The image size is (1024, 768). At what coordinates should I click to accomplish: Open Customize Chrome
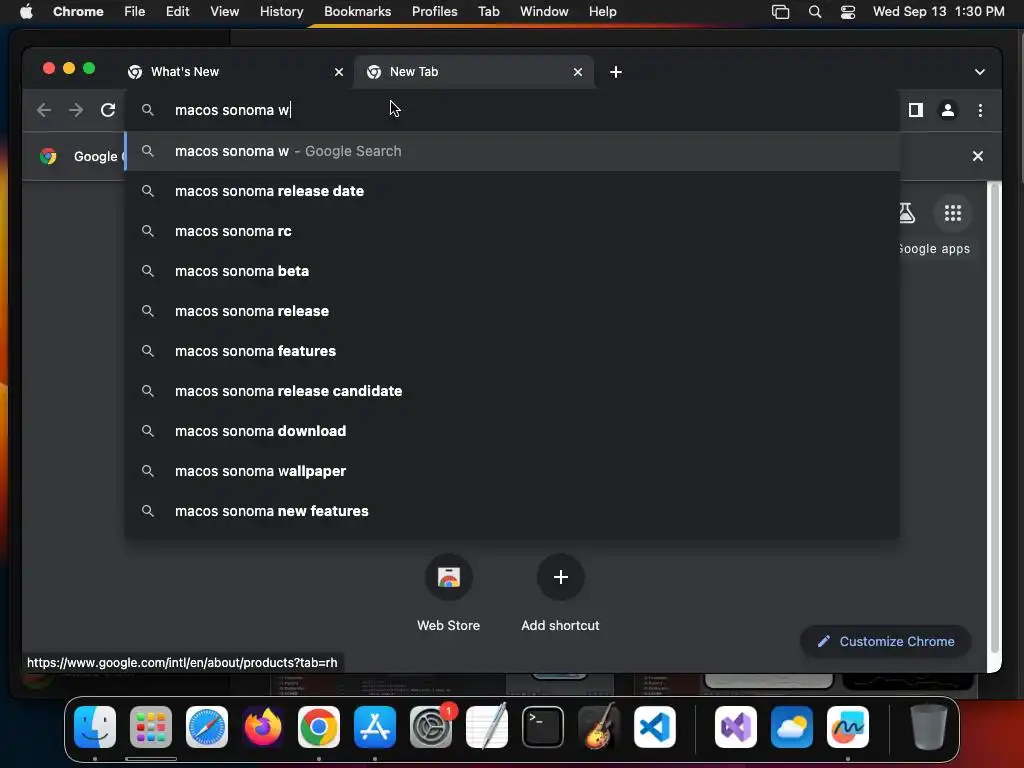[x=886, y=641]
